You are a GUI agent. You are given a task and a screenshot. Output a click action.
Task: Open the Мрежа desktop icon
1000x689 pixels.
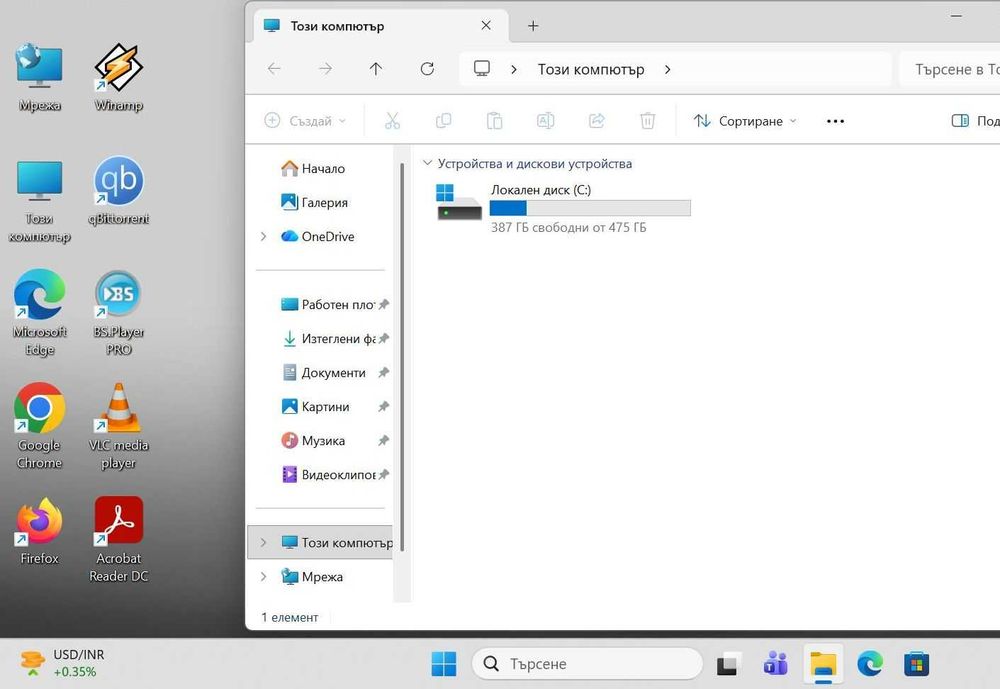pyautogui.click(x=40, y=77)
